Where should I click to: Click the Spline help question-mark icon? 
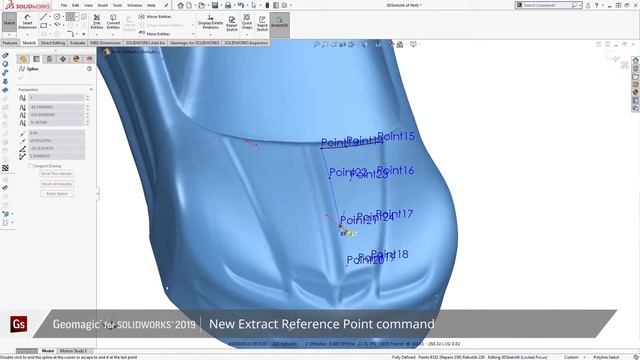pyautogui.click(x=89, y=69)
